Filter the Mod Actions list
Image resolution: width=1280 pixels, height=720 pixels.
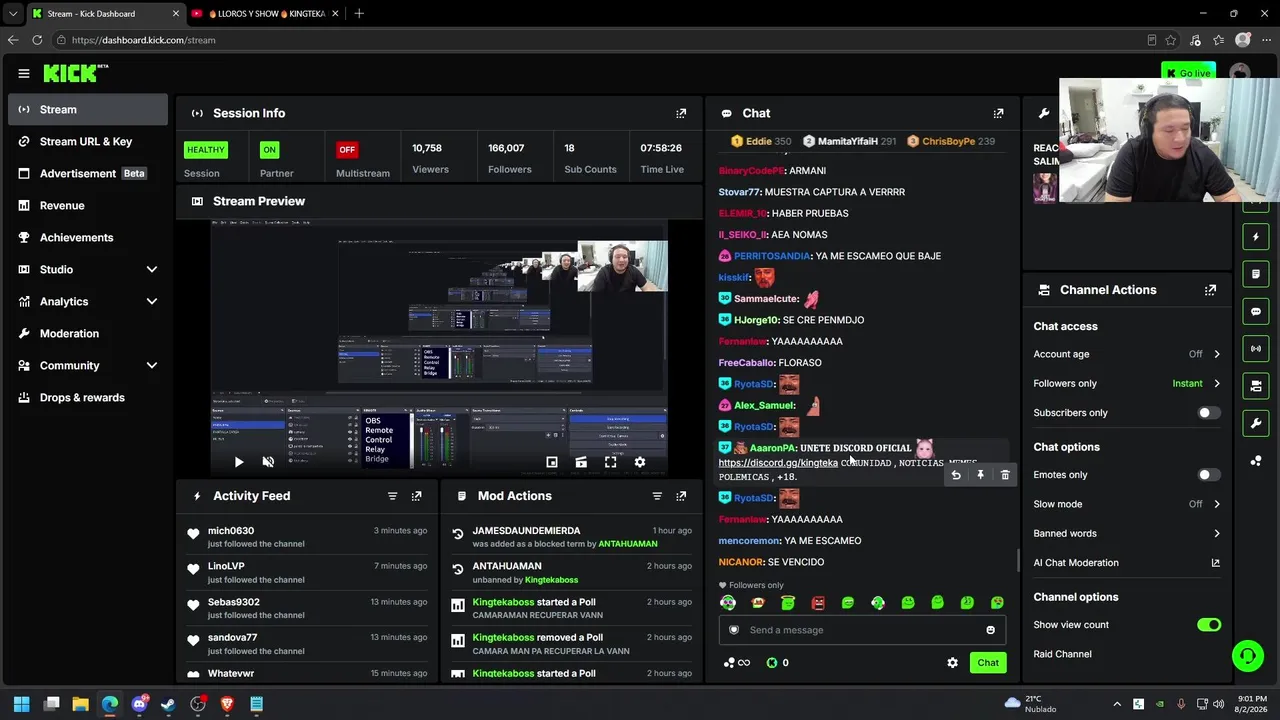click(x=657, y=496)
